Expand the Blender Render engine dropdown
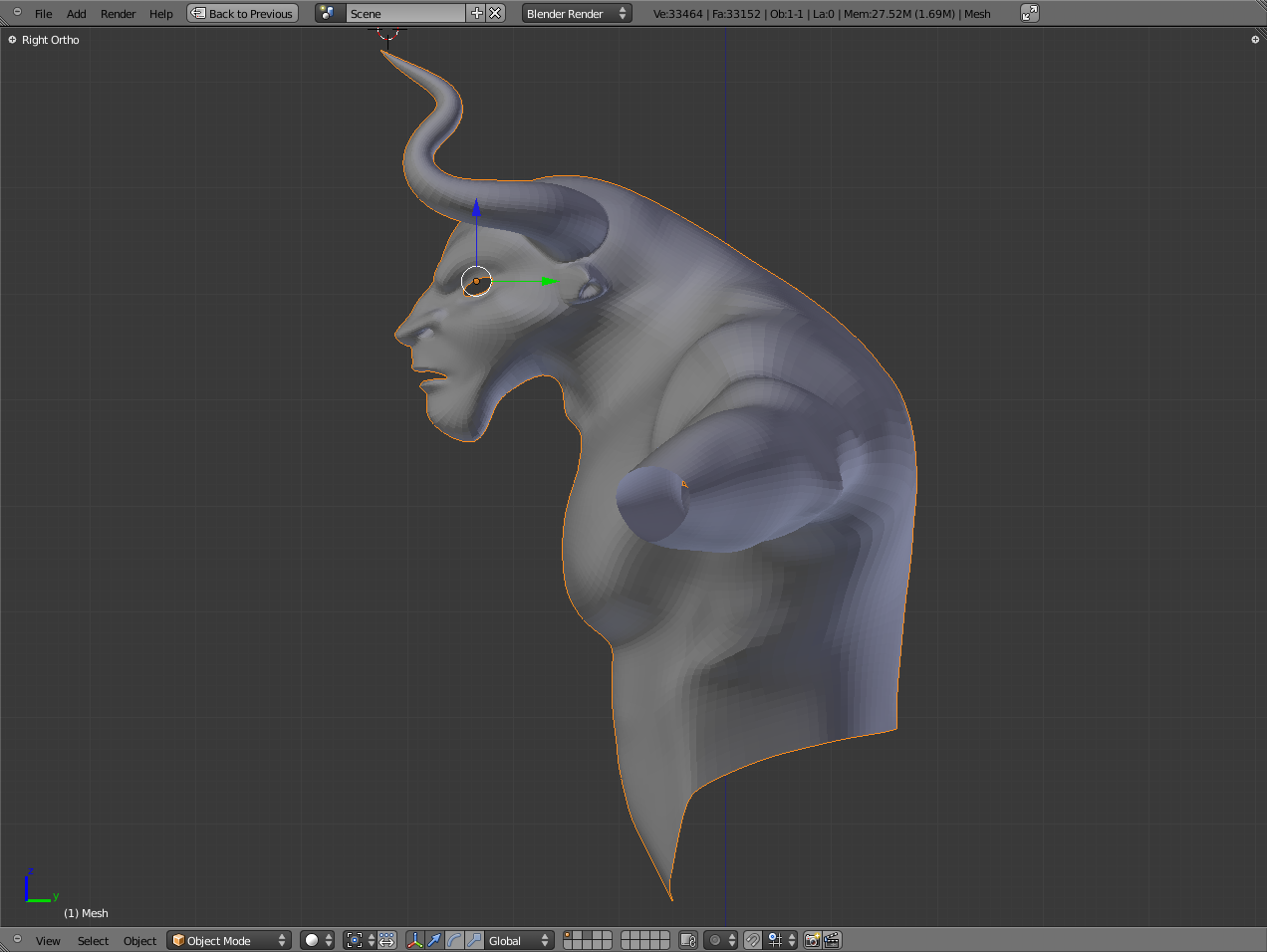The image size is (1267, 952). [x=576, y=13]
